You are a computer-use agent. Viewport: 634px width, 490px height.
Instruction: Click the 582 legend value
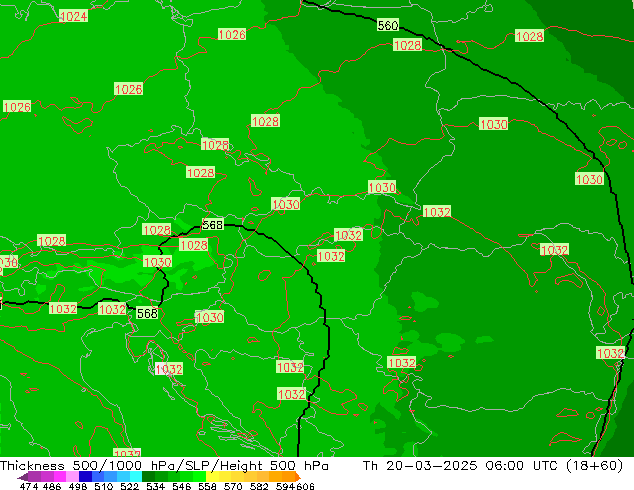pos(259,486)
